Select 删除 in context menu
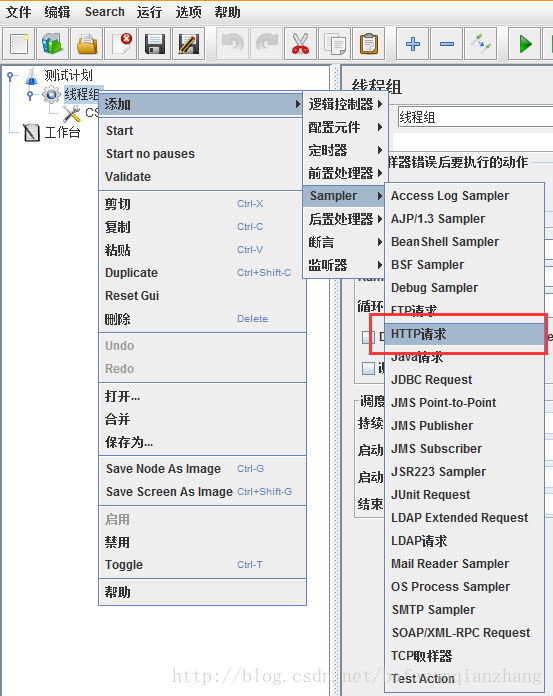 202,319
